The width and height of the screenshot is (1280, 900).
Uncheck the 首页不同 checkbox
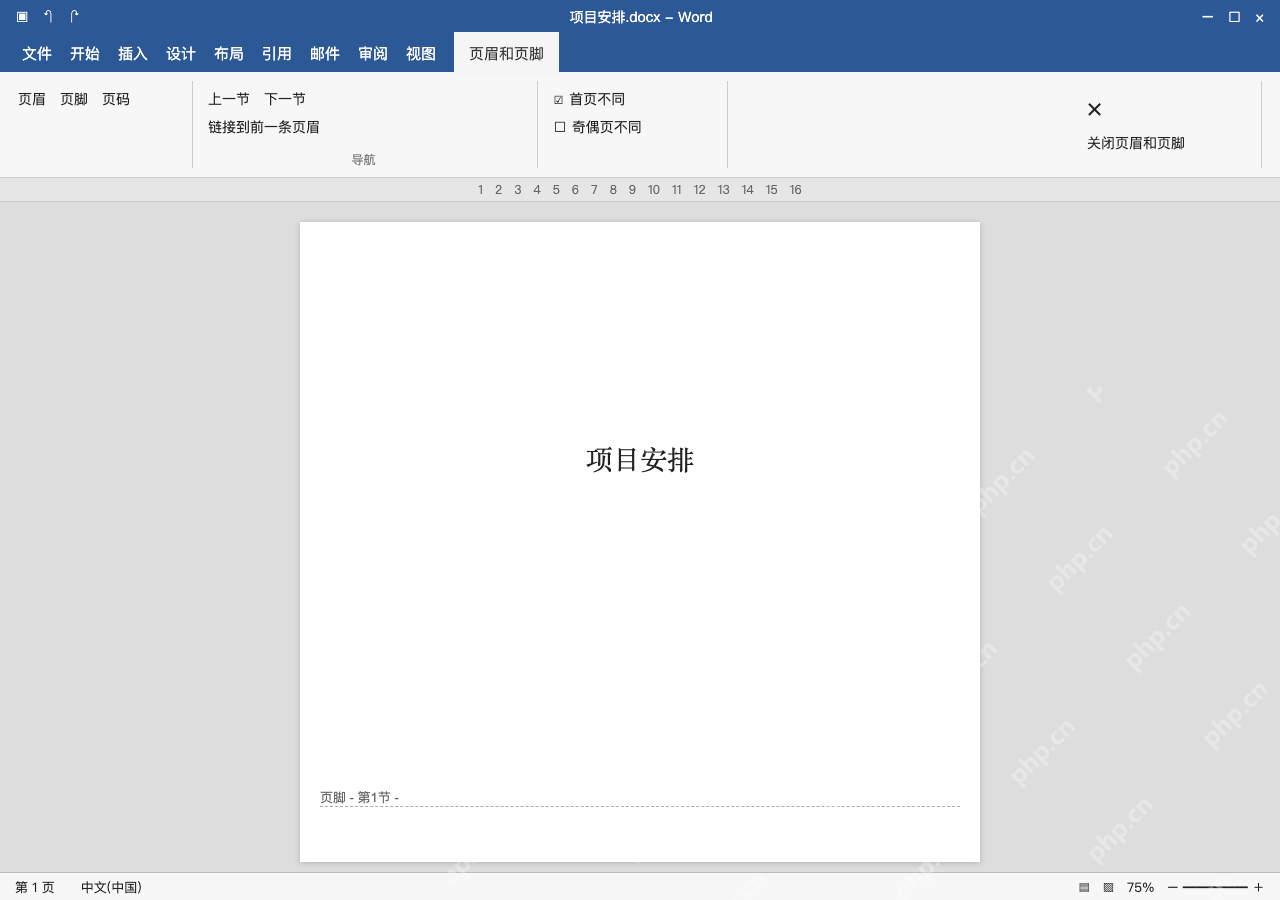point(559,100)
